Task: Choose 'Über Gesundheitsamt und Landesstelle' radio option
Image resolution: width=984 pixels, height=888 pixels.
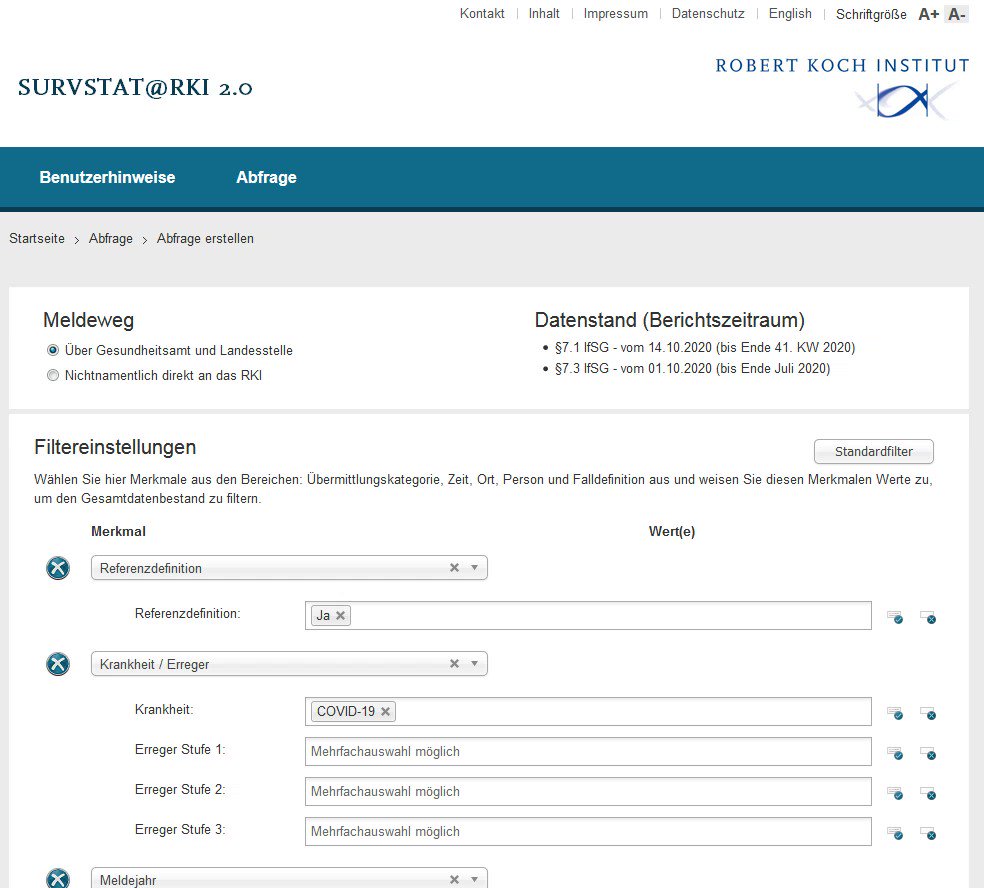Action: [53, 350]
